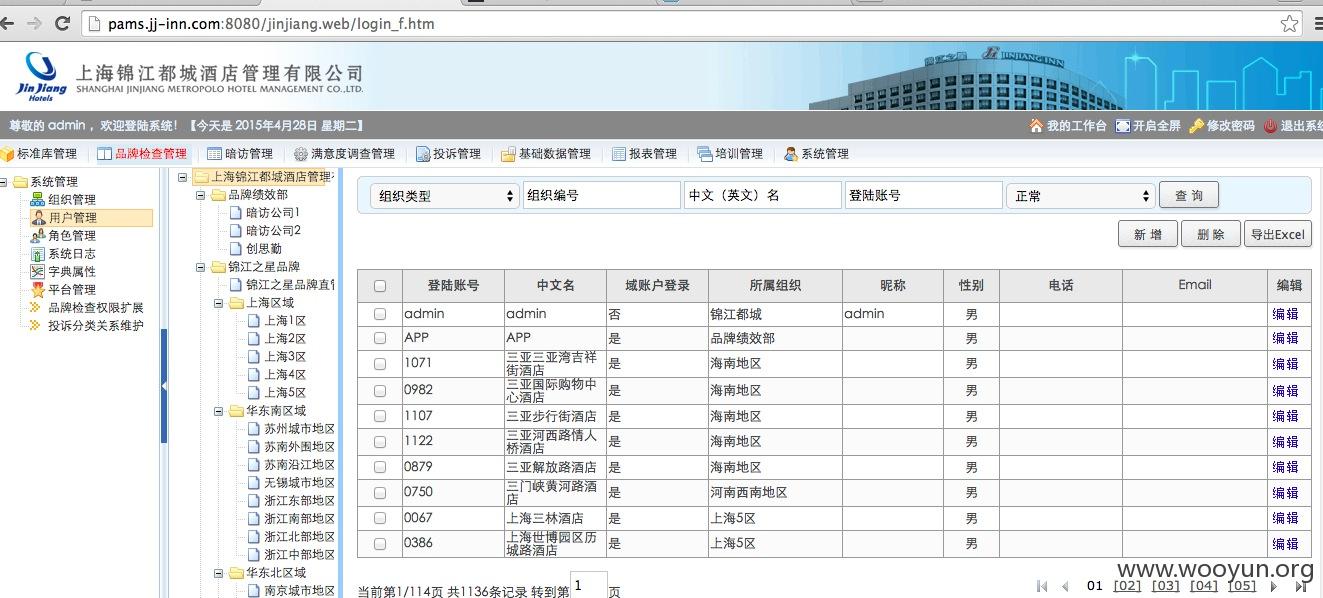This screenshot has width=1323, height=598.
Task: Click 编辑 link for the admin row
Action: [x=1285, y=314]
